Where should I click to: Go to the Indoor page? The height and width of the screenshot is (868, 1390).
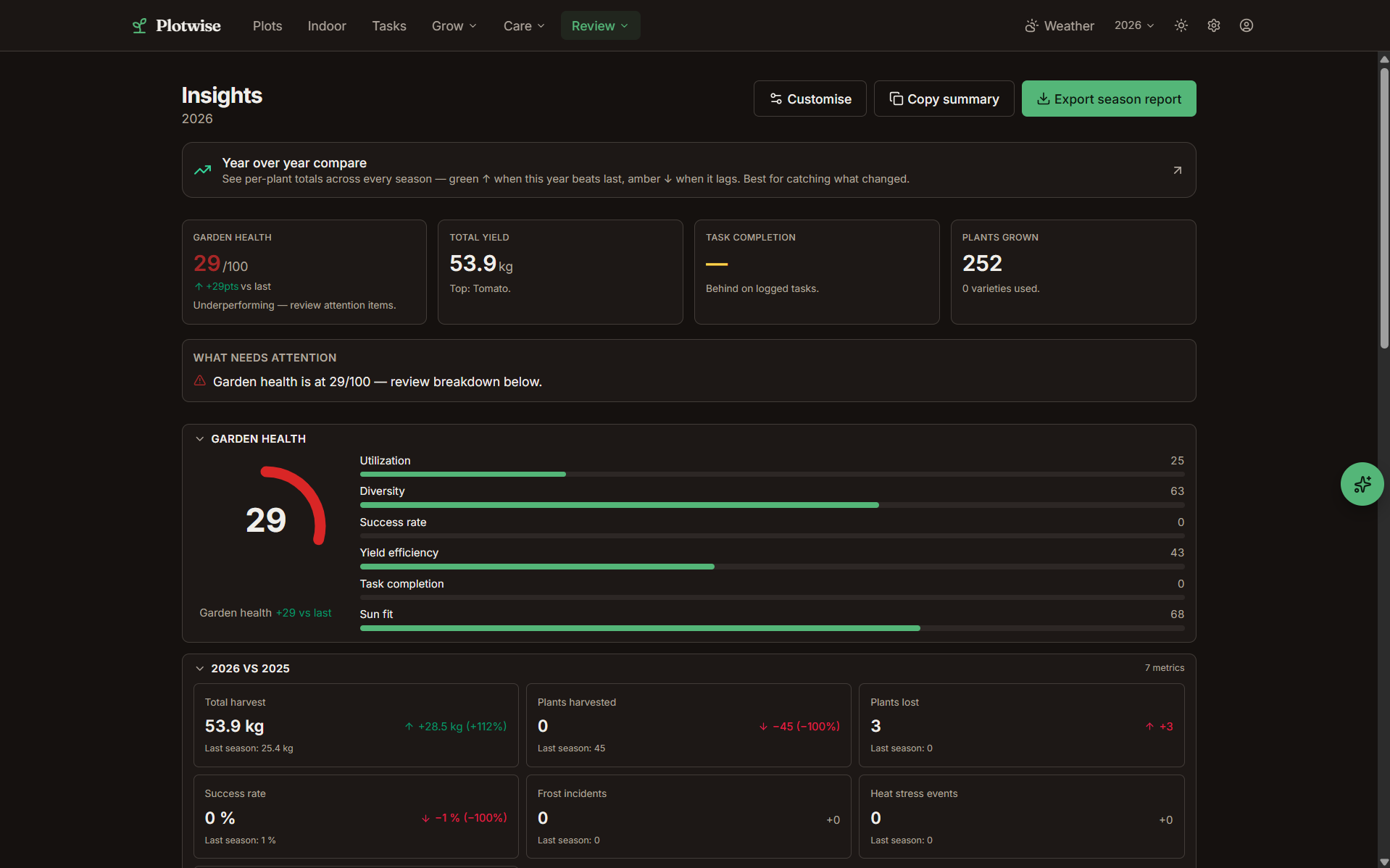[327, 26]
